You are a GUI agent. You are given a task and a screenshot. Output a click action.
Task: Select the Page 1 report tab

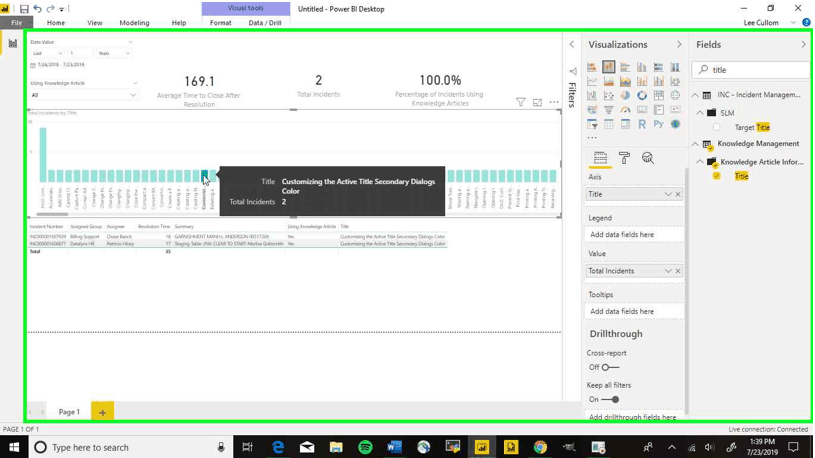[69, 412]
